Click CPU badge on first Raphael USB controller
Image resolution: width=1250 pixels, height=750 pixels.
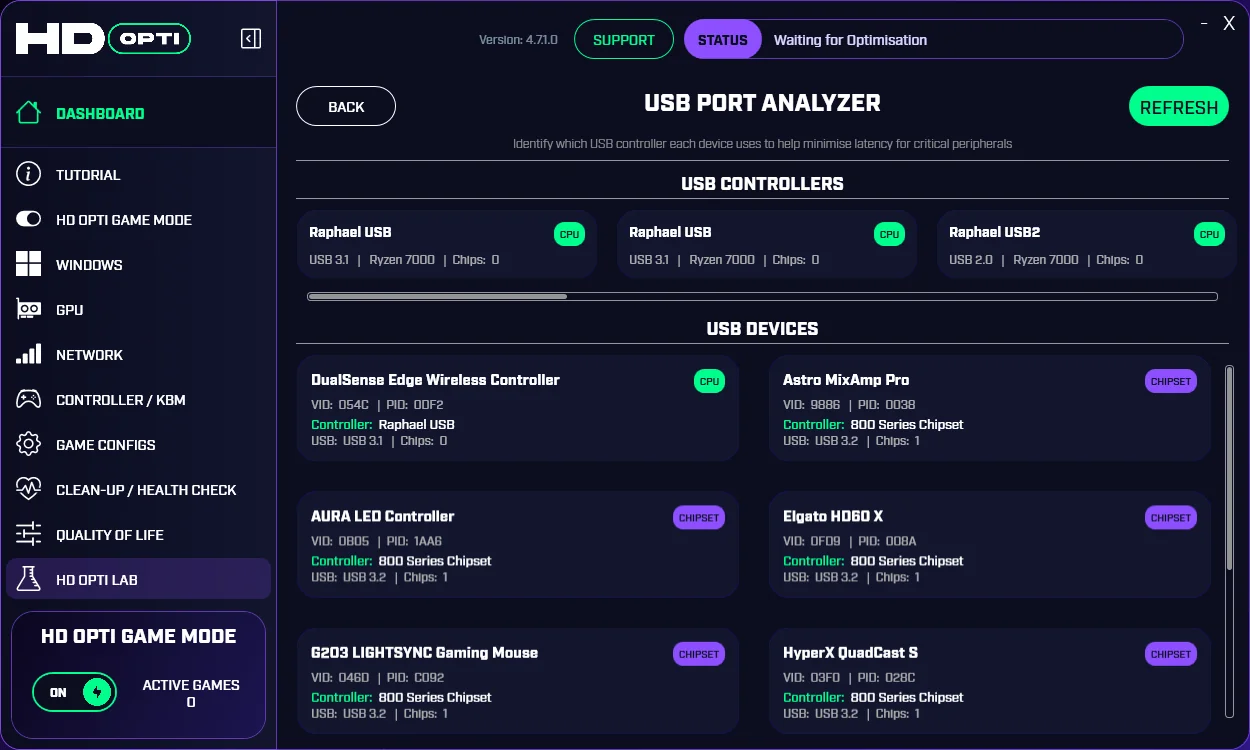click(569, 234)
